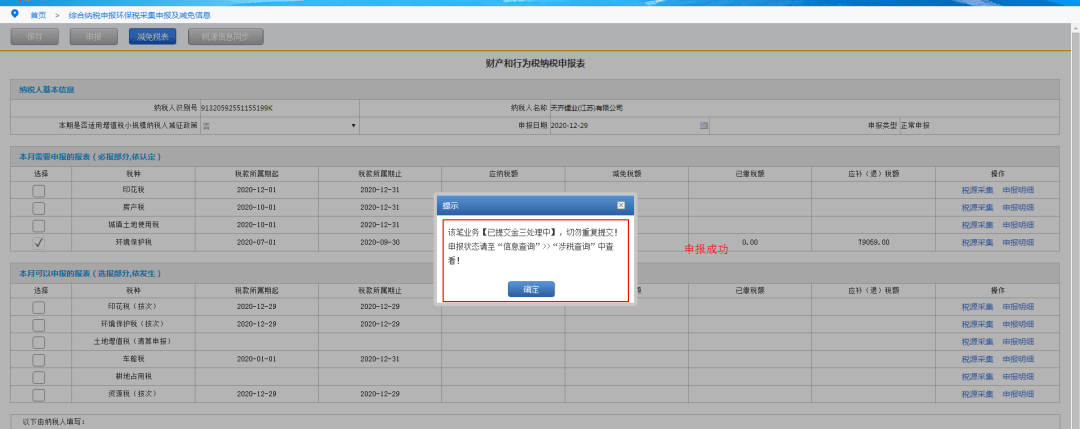Click the location pin icon beside 首页
The image size is (1080, 429).
pos(14,13)
